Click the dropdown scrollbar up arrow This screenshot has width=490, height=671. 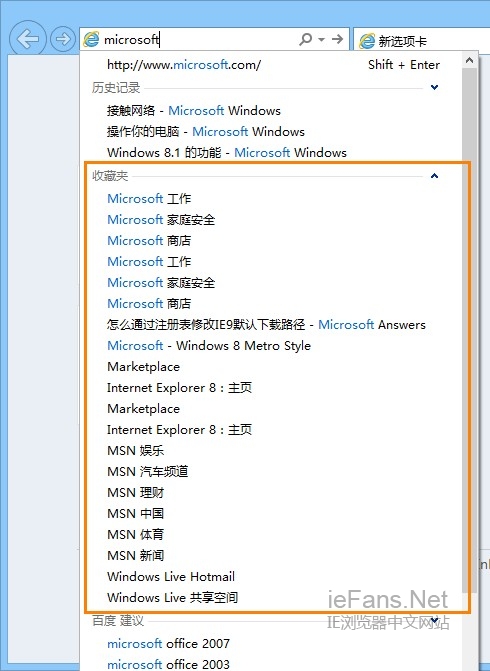tap(469, 60)
